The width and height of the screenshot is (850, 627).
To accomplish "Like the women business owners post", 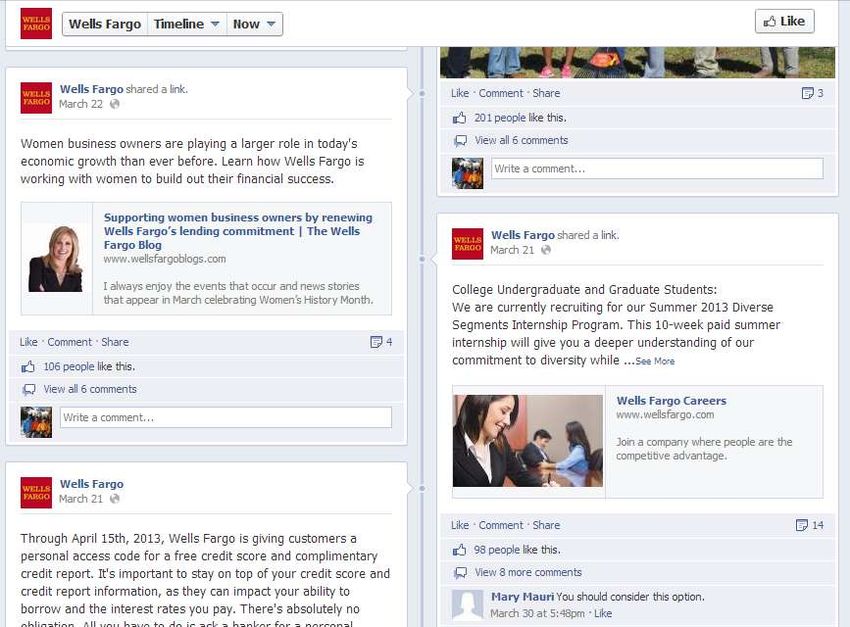I will (29, 342).
